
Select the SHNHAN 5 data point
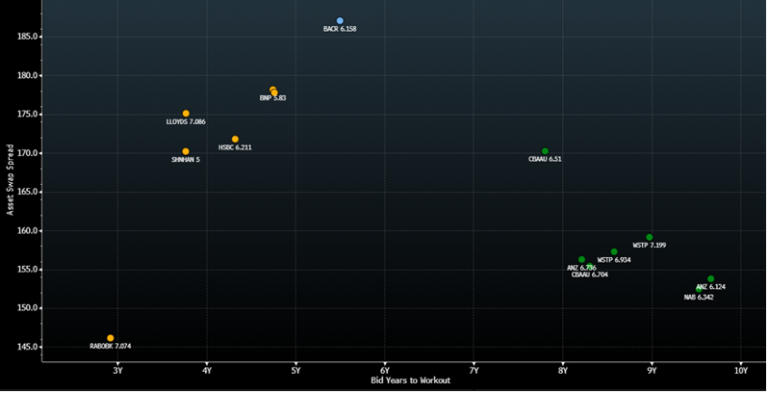(186, 152)
